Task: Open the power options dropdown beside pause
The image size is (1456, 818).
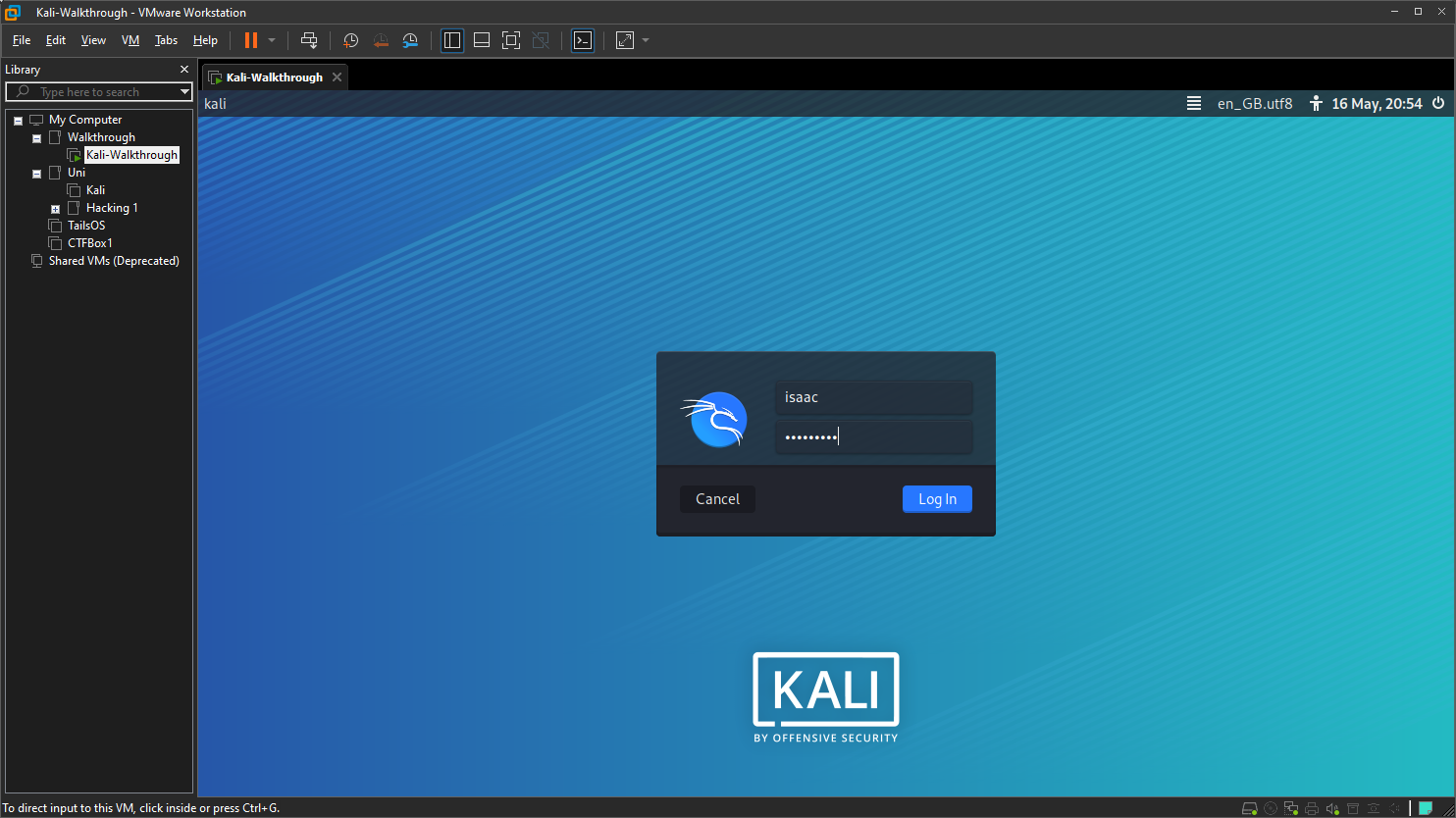Action: [x=272, y=40]
